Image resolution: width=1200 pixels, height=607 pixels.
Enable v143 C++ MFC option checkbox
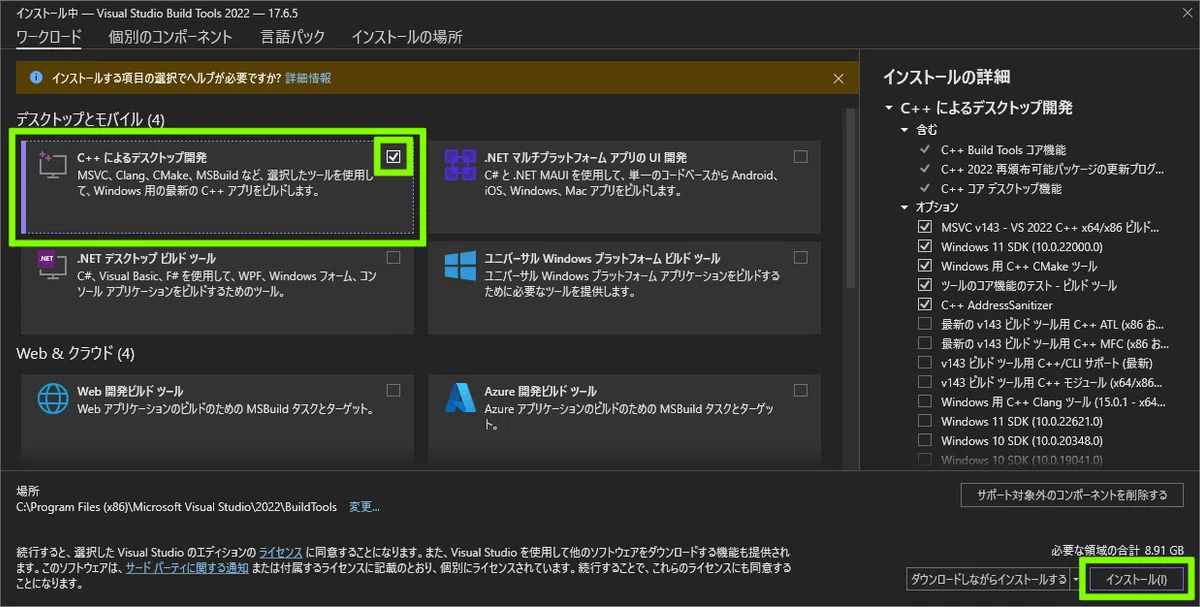coord(924,343)
